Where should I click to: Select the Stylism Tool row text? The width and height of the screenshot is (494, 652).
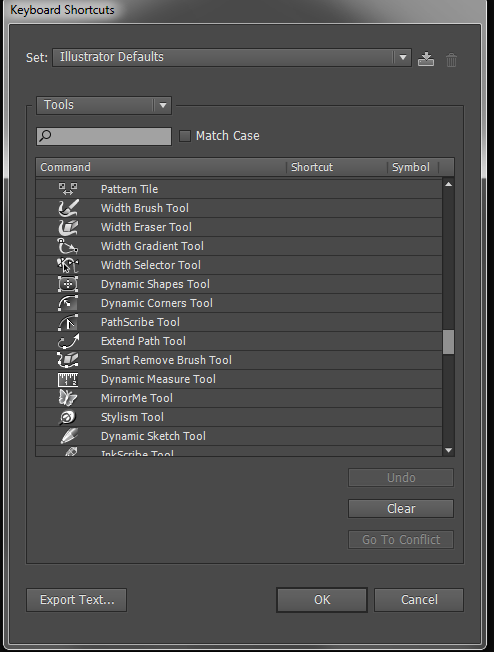coord(132,417)
